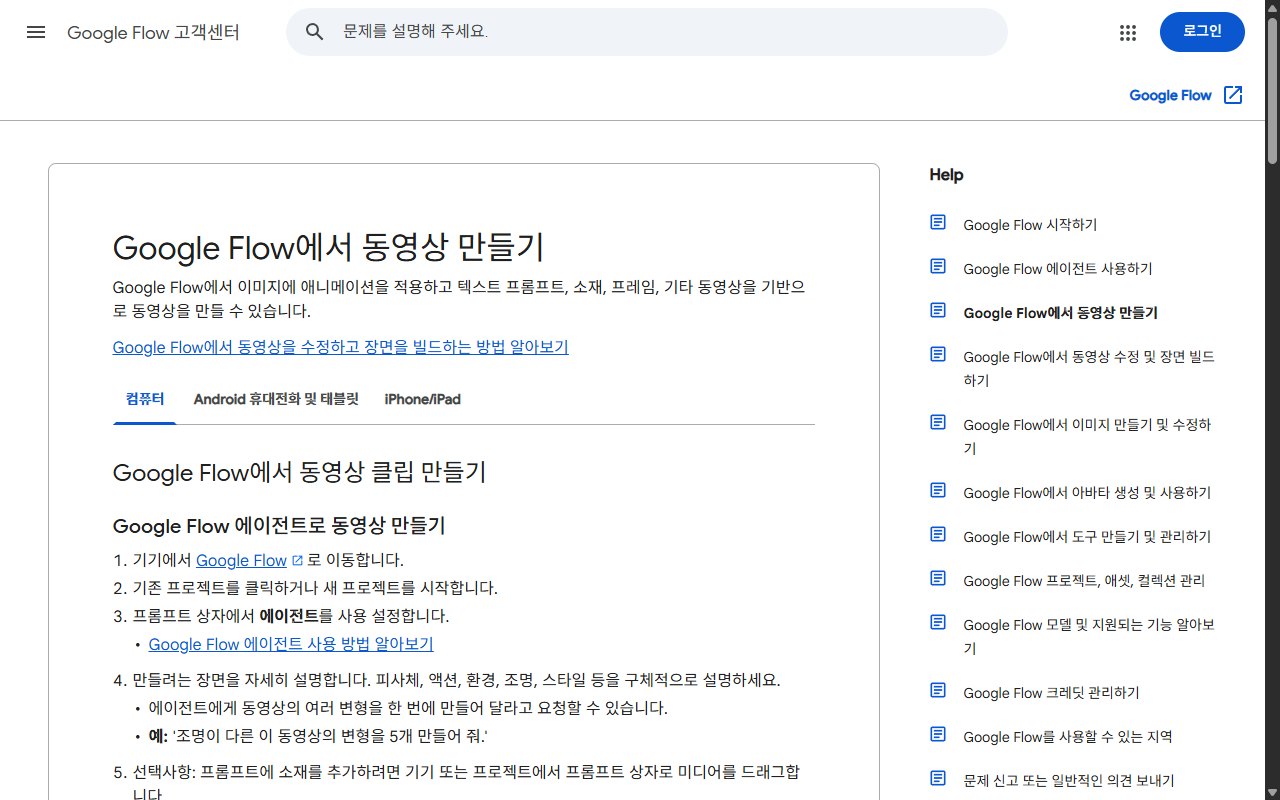Click the sidebar Help heading
The image size is (1280, 800).
946,175
